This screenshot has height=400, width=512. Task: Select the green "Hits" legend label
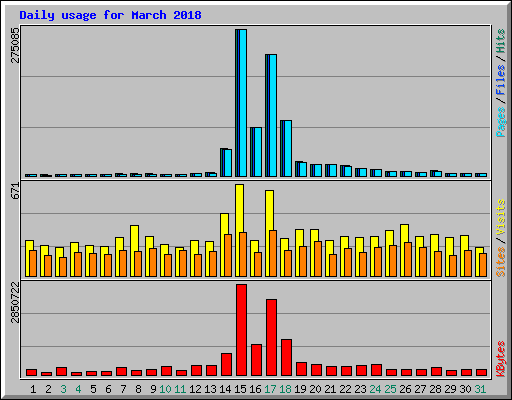point(500,41)
